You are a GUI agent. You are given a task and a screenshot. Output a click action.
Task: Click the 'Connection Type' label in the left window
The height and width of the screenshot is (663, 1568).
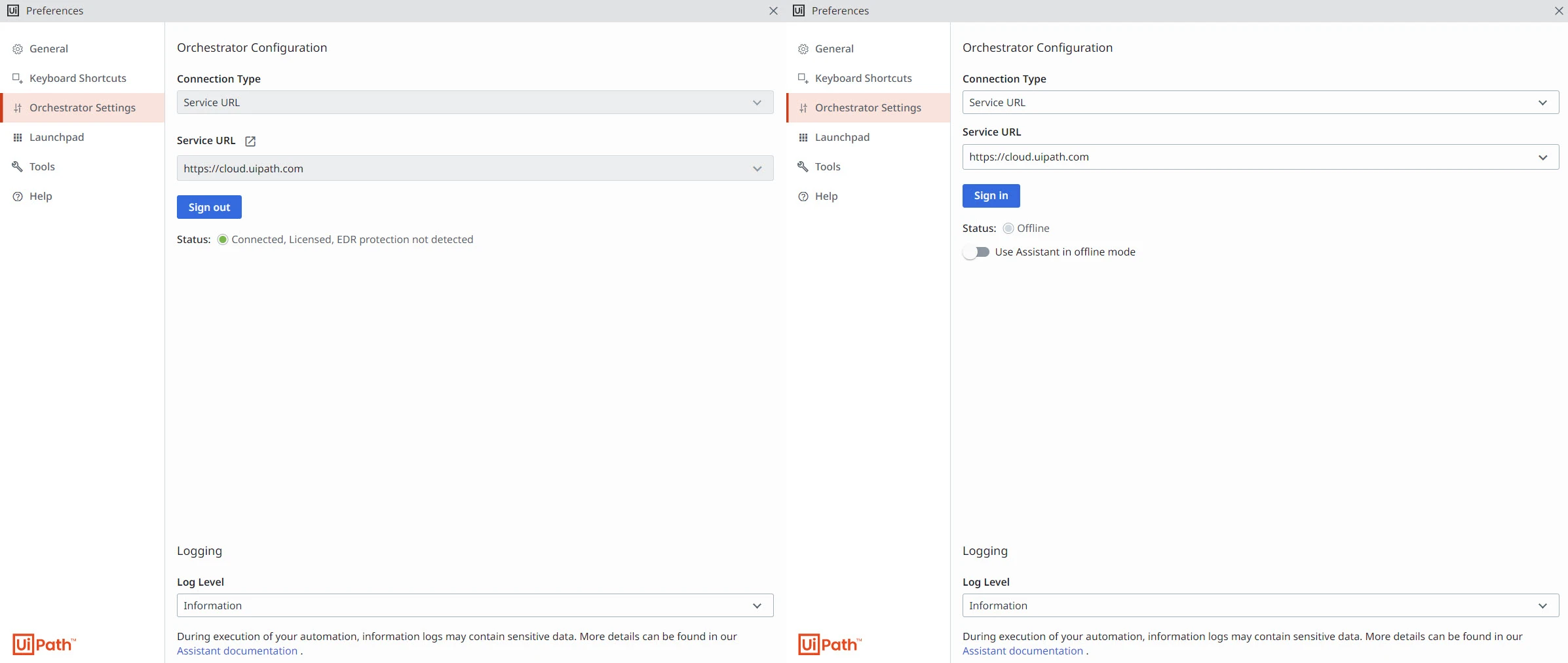pos(219,79)
